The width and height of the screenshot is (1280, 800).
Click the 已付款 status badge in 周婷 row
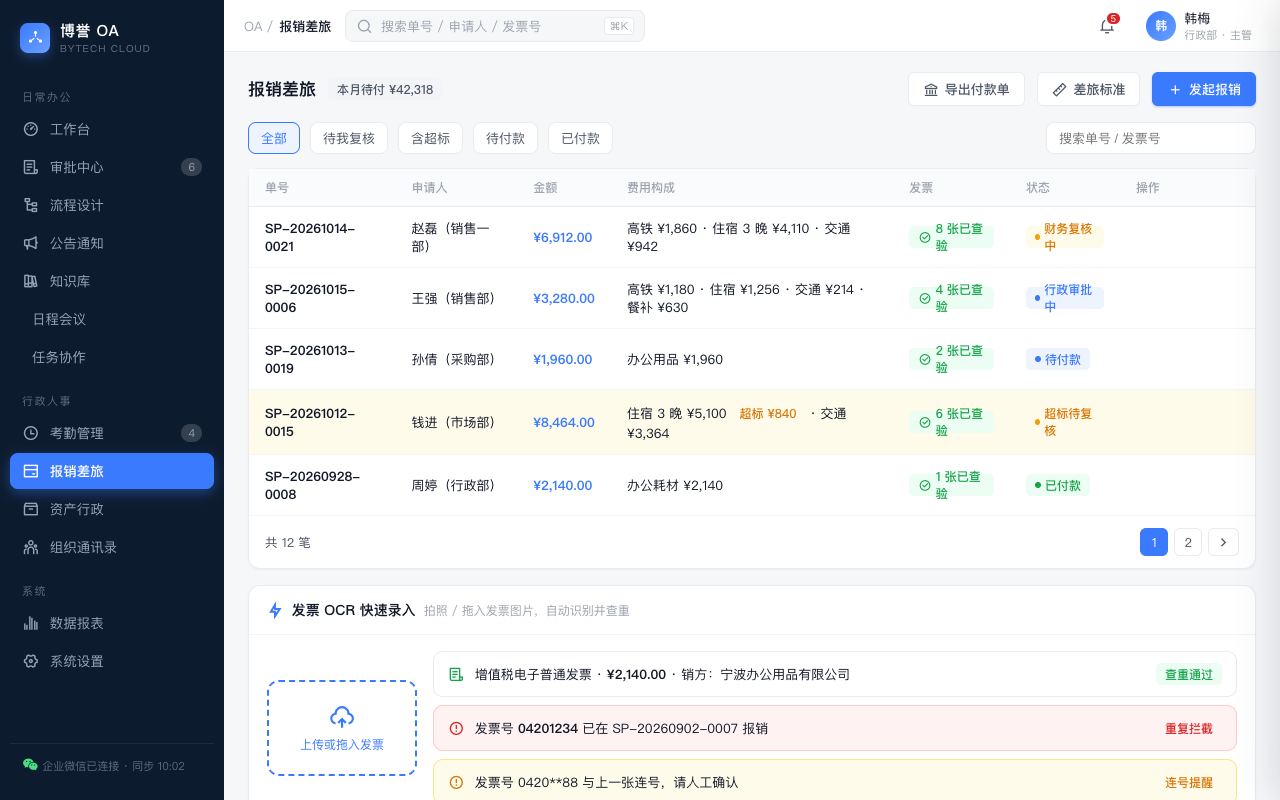[1058, 485]
